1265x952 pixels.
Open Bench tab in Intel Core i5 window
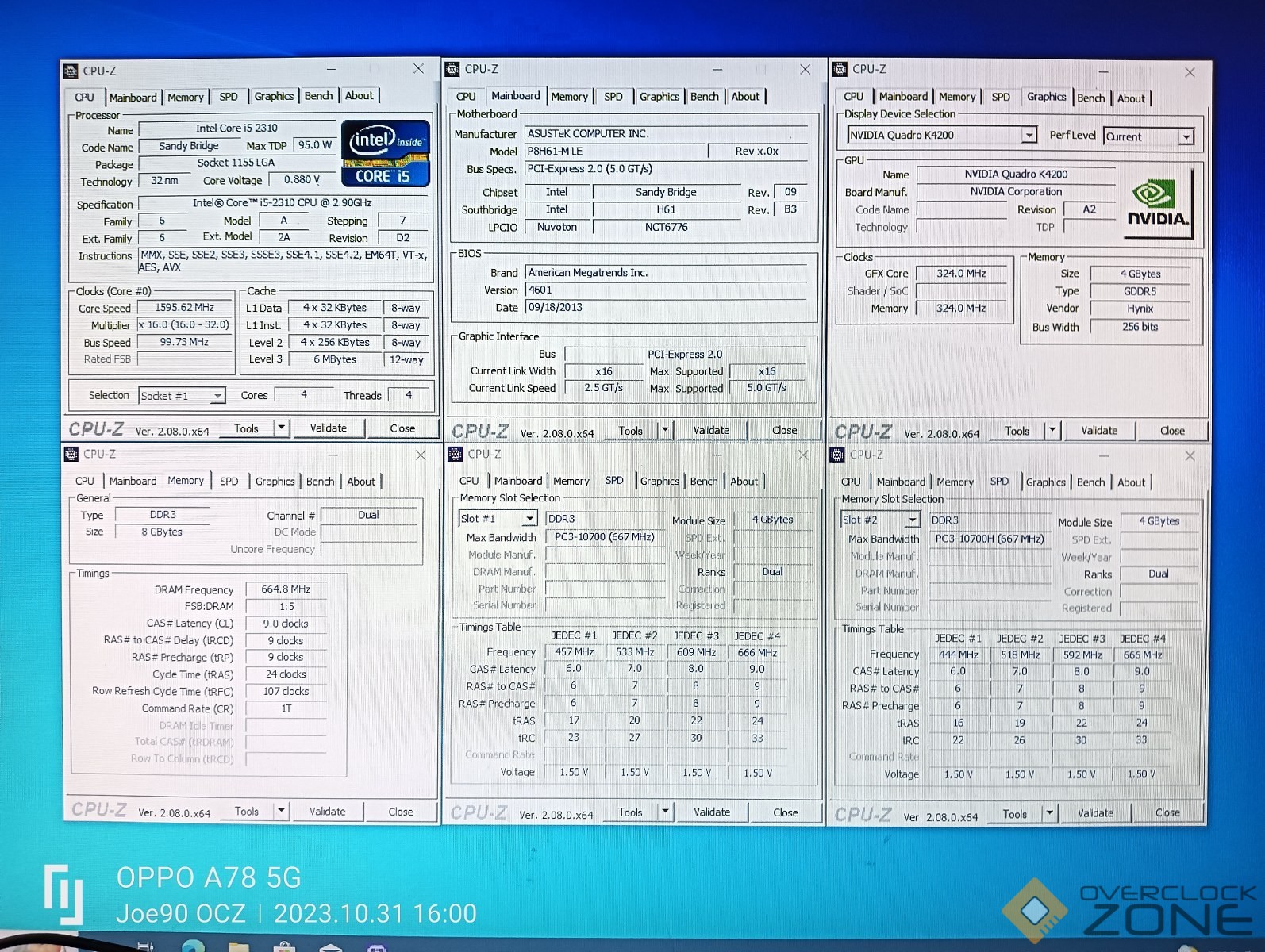pos(318,96)
